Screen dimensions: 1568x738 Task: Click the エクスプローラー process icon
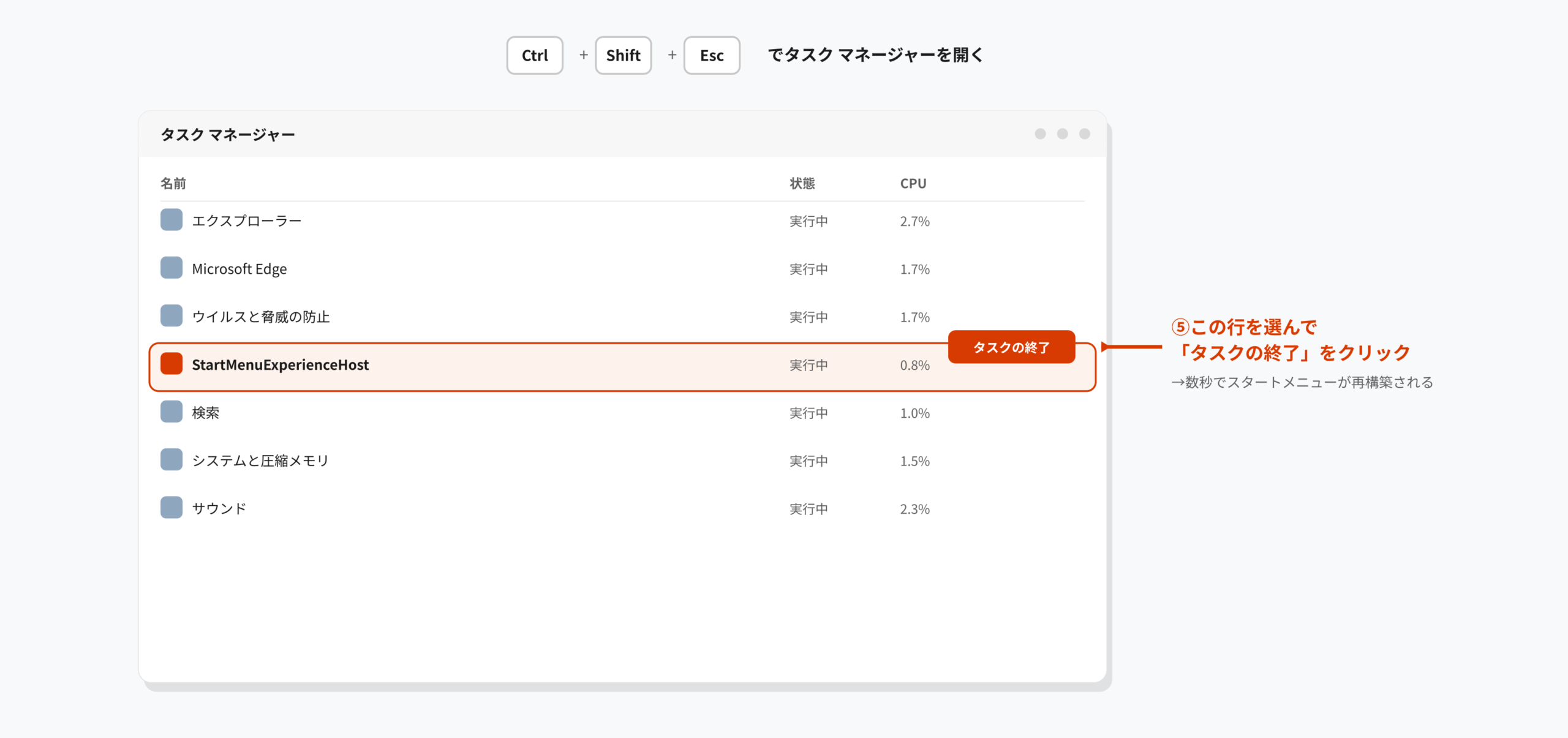[171, 220]
